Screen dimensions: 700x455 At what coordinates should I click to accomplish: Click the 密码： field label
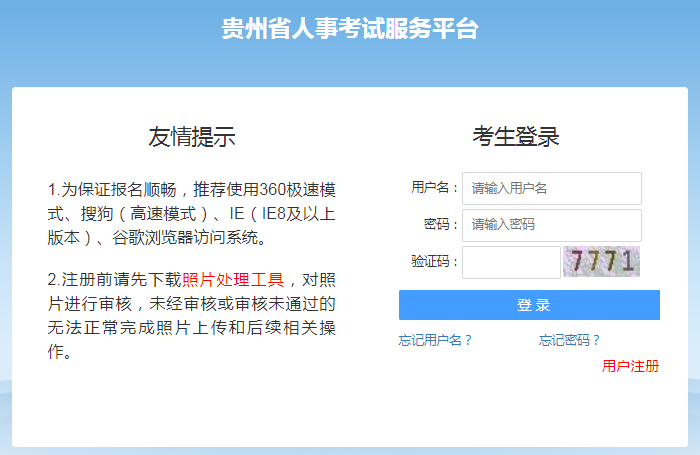click(x=441, y=225)
